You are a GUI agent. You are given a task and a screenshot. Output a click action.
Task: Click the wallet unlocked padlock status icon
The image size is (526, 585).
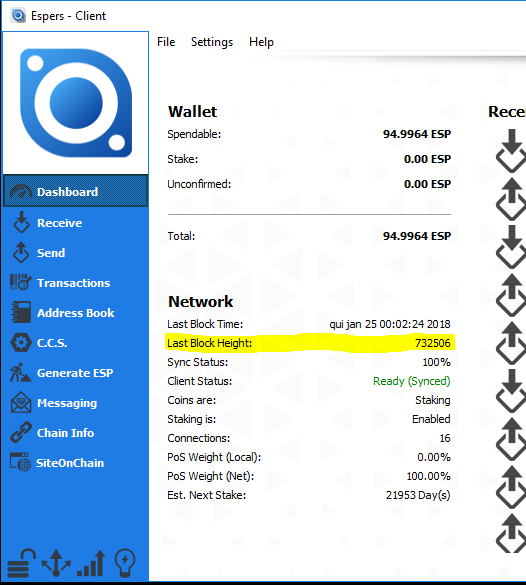click(21, 563)
